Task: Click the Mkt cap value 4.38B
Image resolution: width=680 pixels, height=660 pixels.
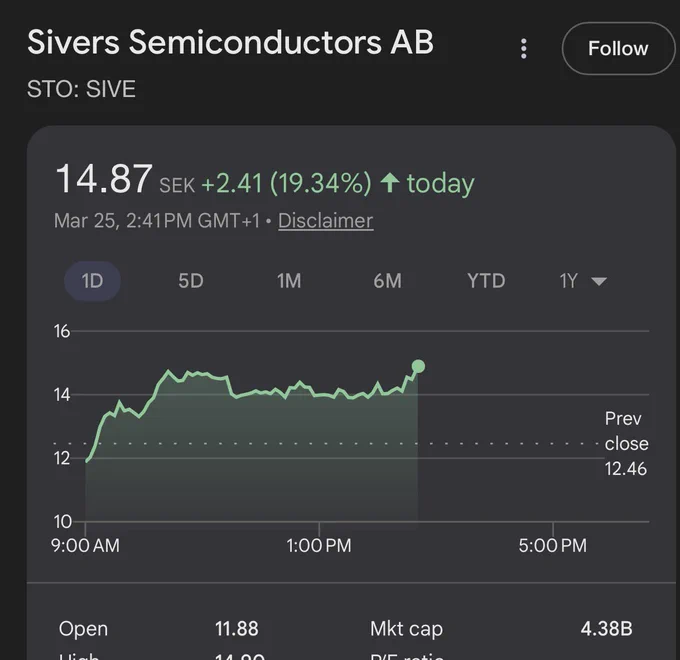Action: tap(606, 629)
